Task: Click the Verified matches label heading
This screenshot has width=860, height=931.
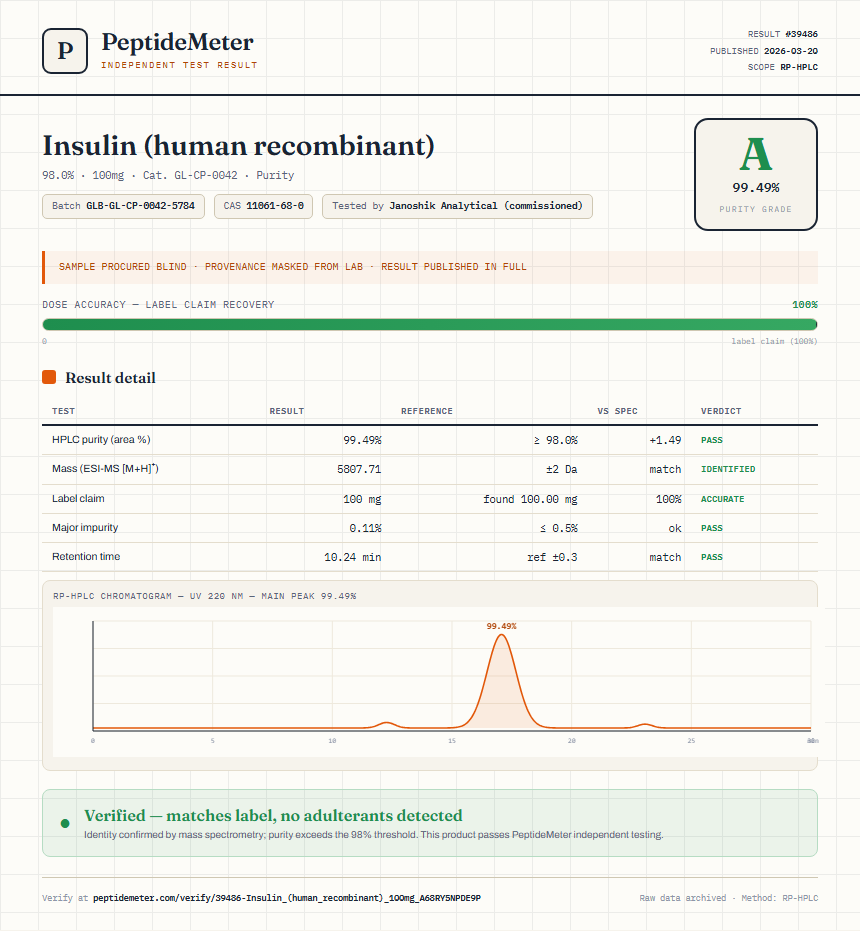Action: point(273,815)
